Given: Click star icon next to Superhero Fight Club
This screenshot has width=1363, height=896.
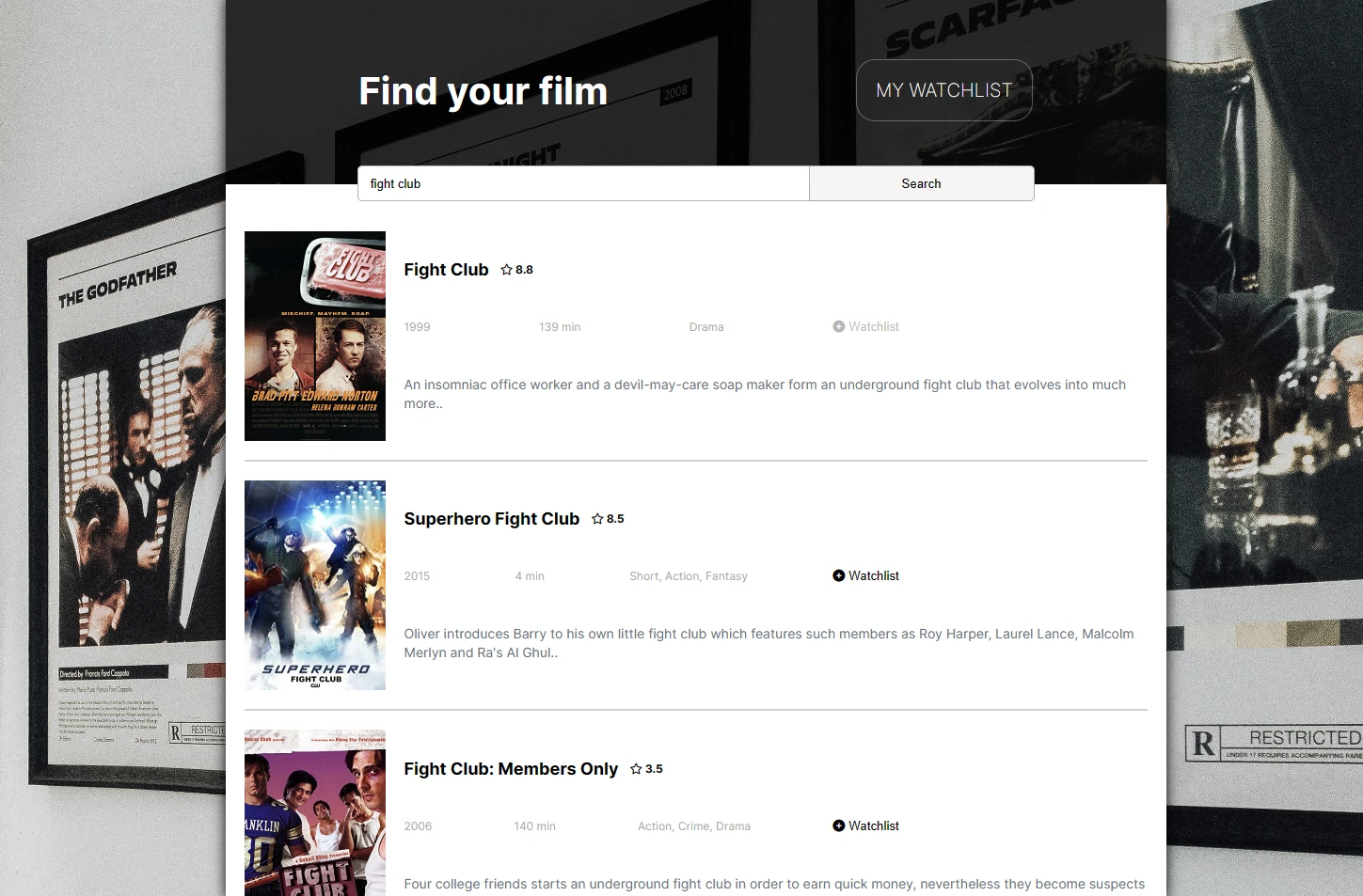Looking at the screenshot, I should [x=597, y=519].
